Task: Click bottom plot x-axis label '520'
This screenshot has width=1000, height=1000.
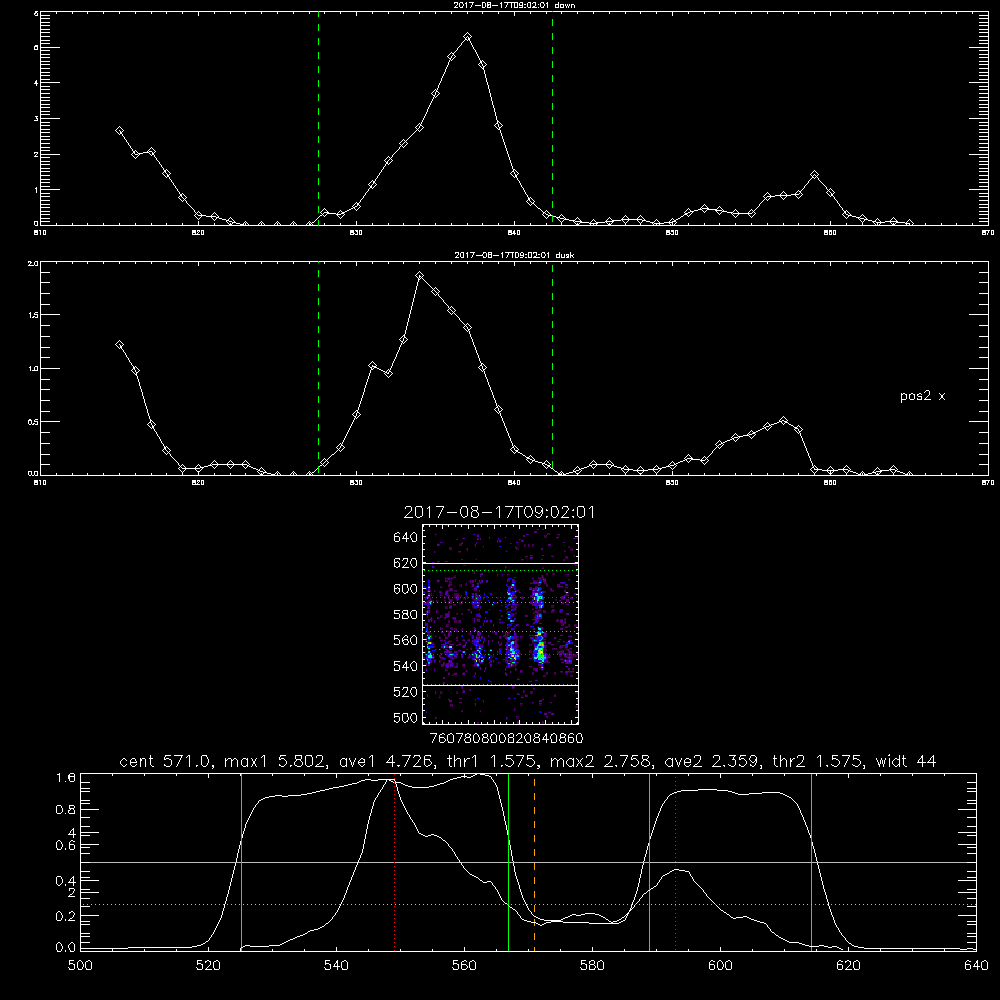Action: tap(208, 966)
